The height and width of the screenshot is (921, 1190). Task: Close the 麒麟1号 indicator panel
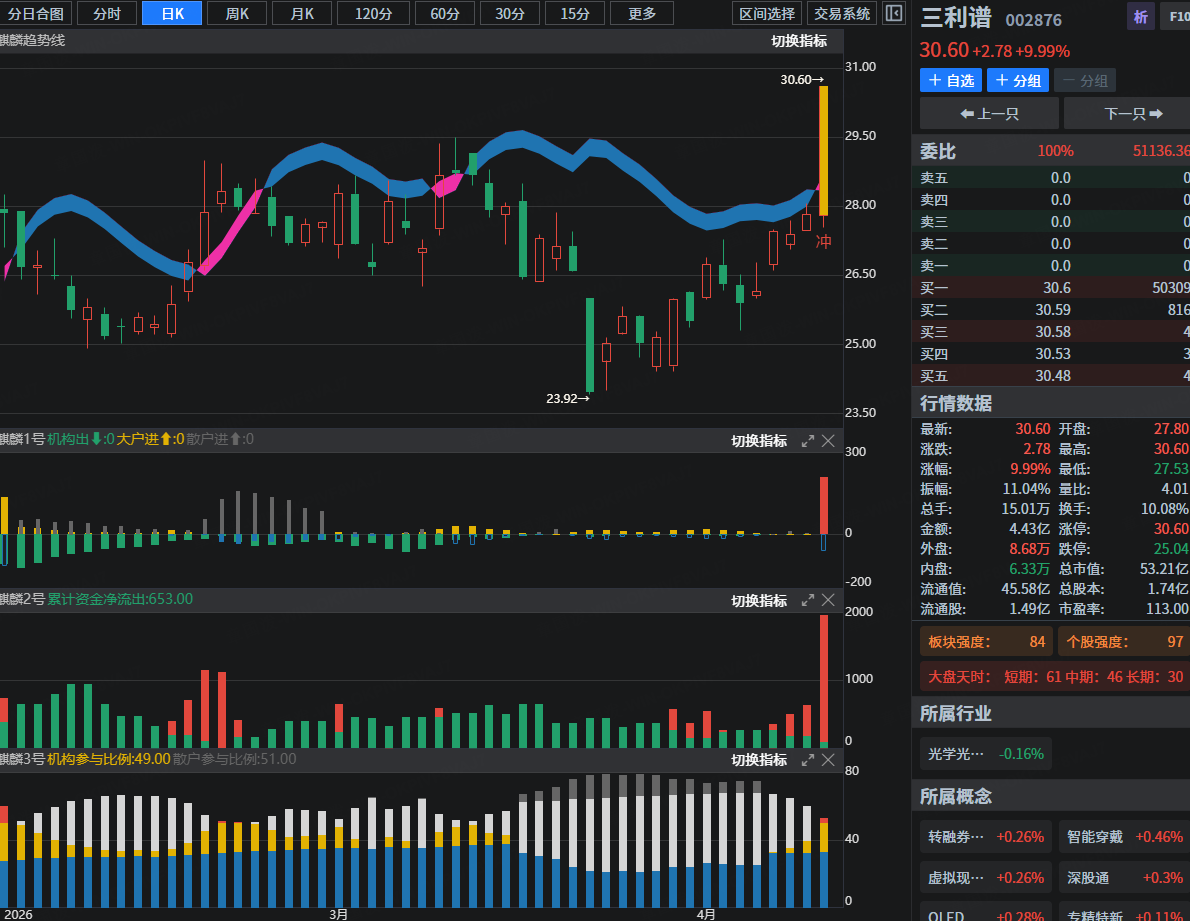[828, 441]
